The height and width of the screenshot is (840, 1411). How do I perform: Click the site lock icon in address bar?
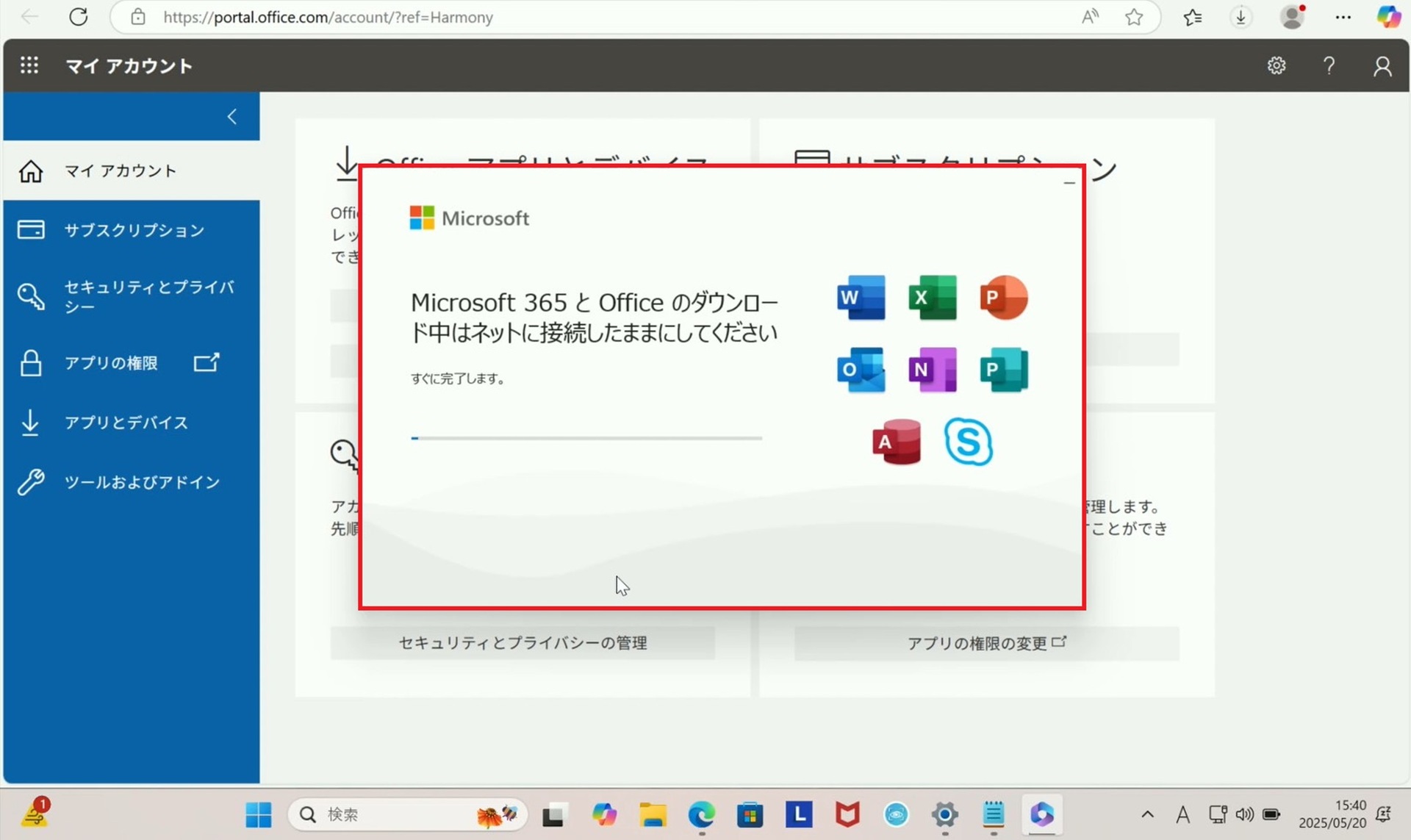[138, 17]
